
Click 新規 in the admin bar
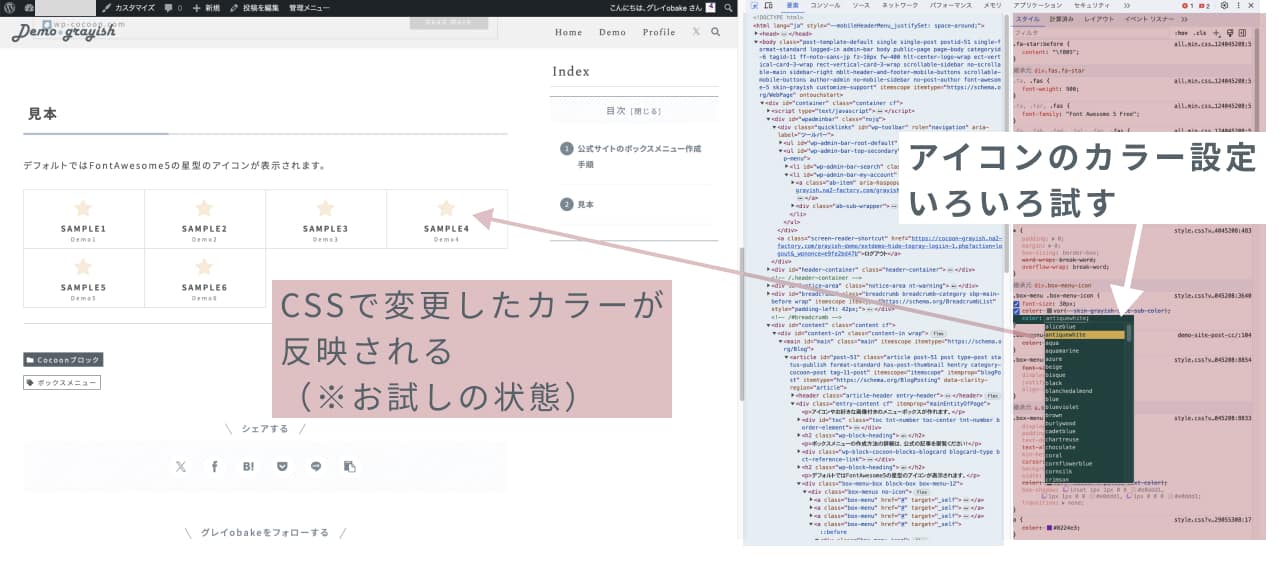tap(206, 7)
